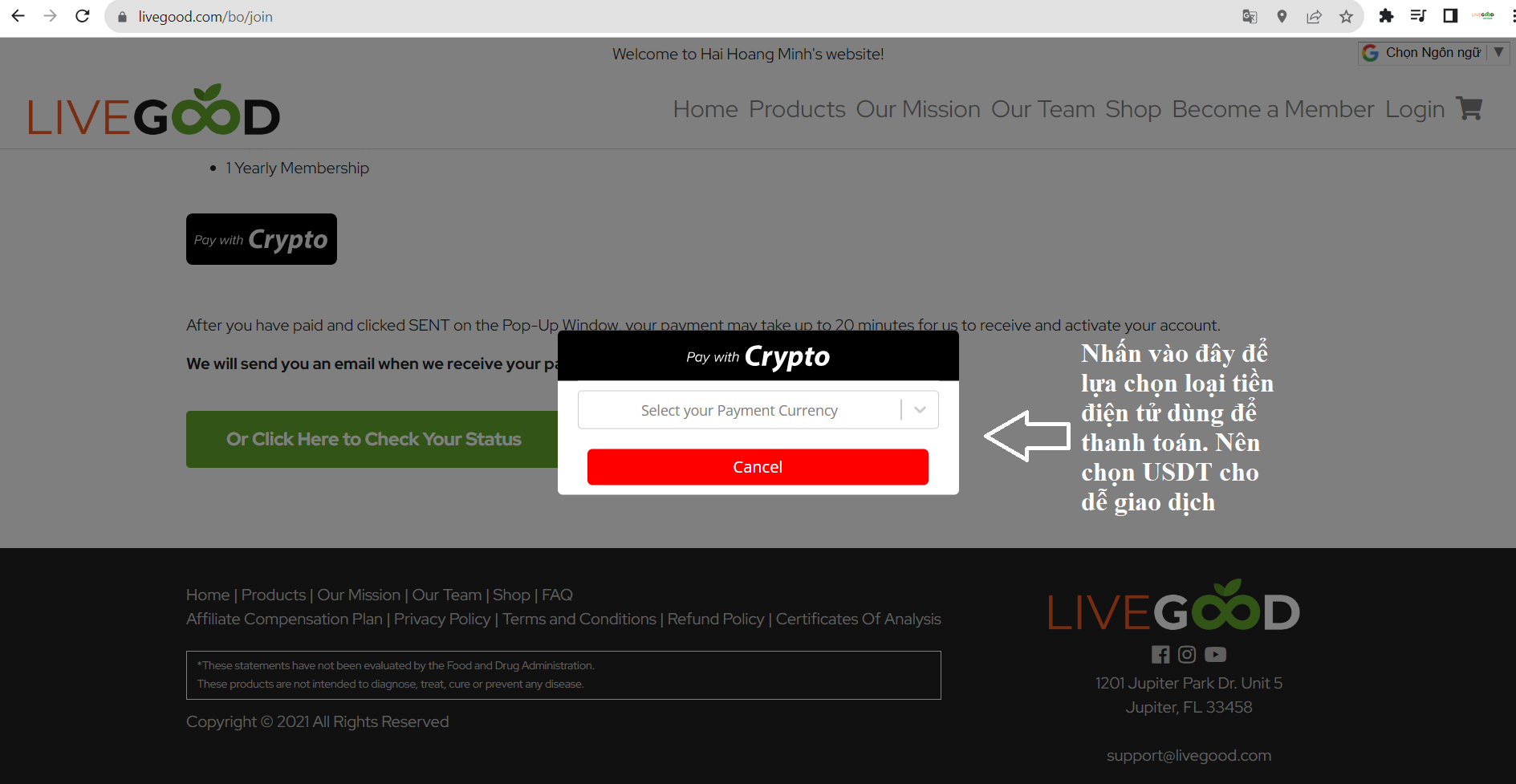Open the LiveGood YouTube channel
Viewport: 1516px width, 784px height.
[1215, 655]
